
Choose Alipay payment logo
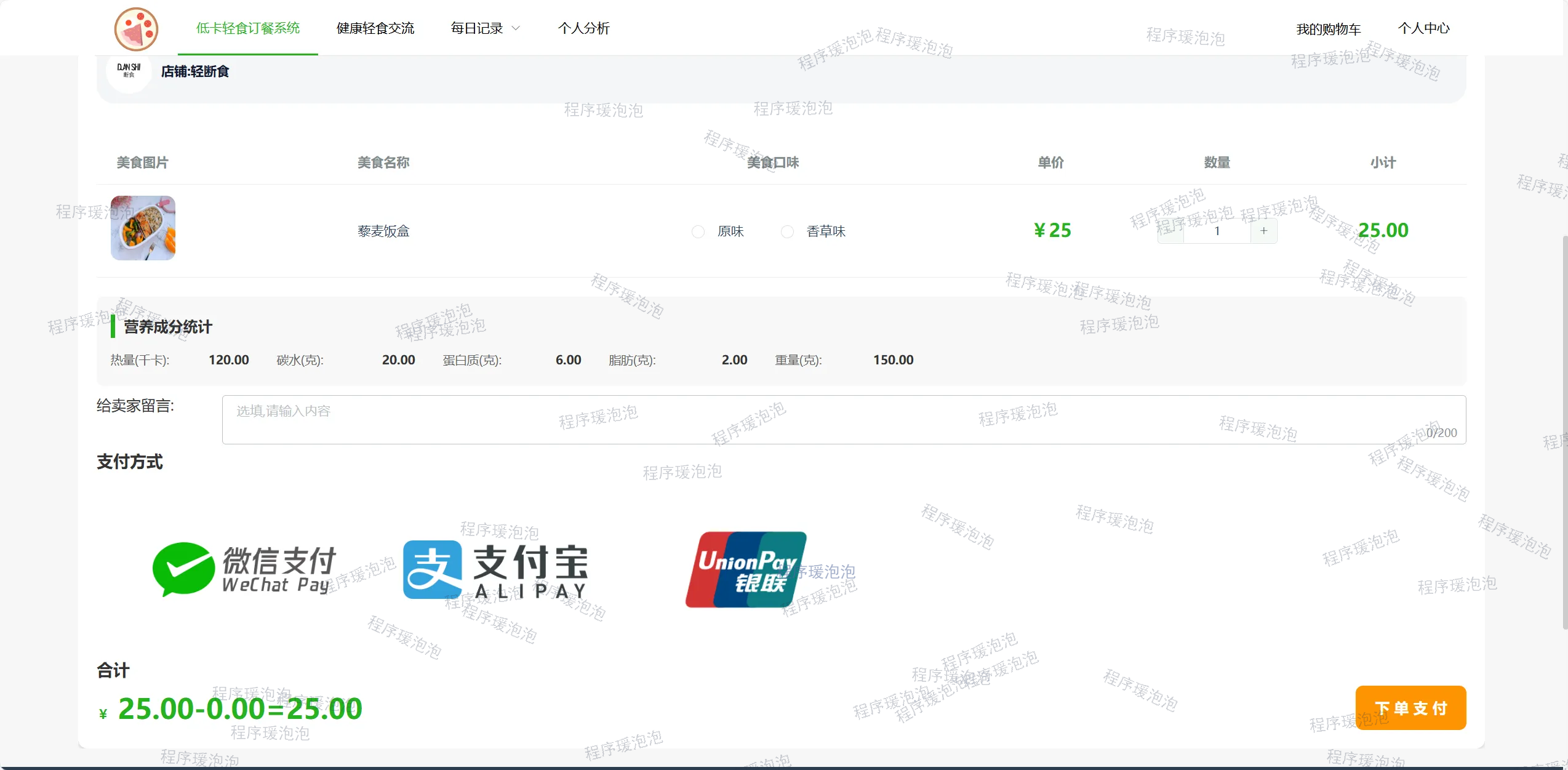tap(495, 569)
